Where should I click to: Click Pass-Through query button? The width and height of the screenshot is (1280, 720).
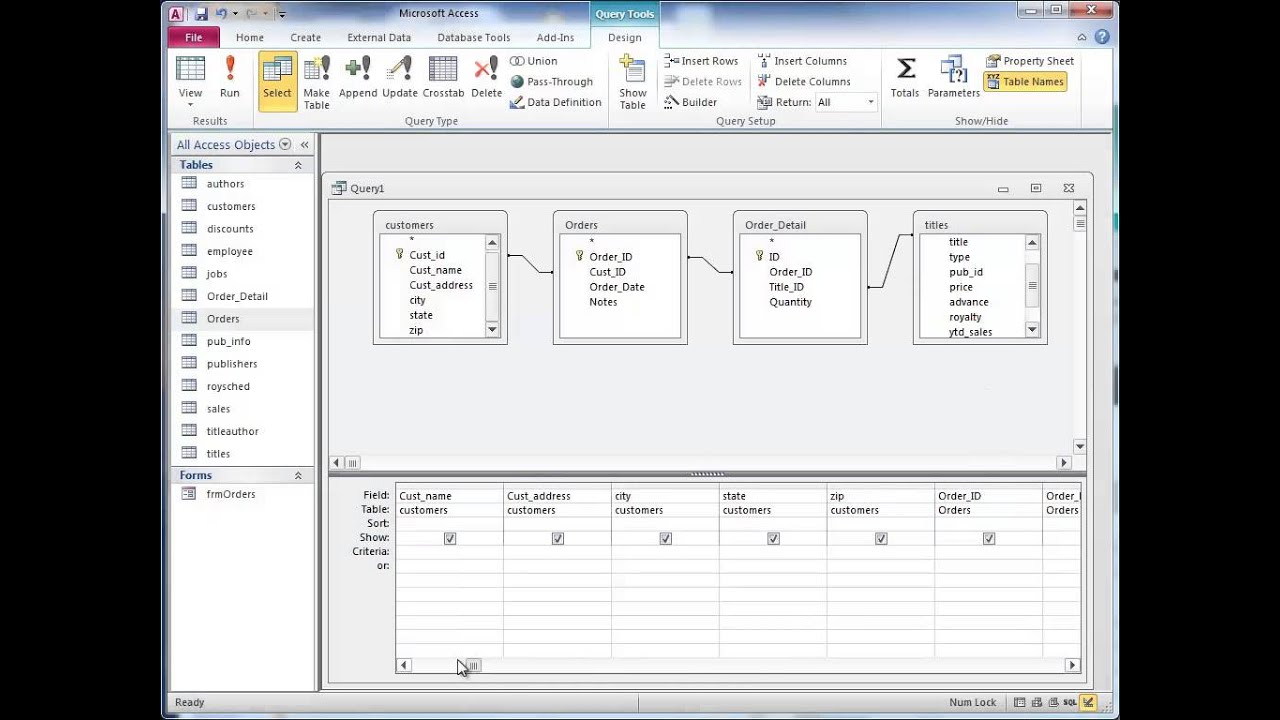pyautogui.click(x=551, y=82)
